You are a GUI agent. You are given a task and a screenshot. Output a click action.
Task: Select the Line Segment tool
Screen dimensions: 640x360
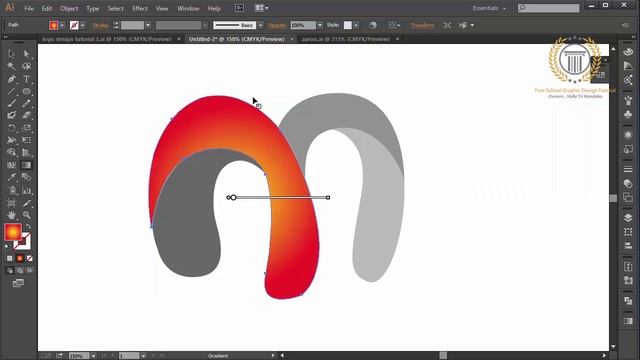pos(11,91)
